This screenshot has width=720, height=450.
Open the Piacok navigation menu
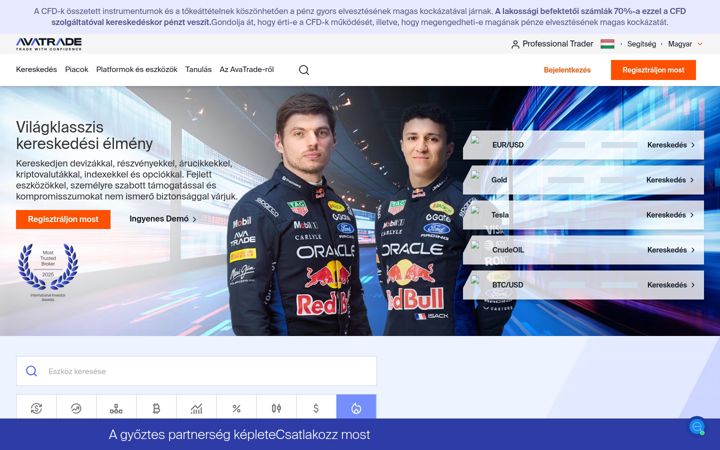(77, 69)
